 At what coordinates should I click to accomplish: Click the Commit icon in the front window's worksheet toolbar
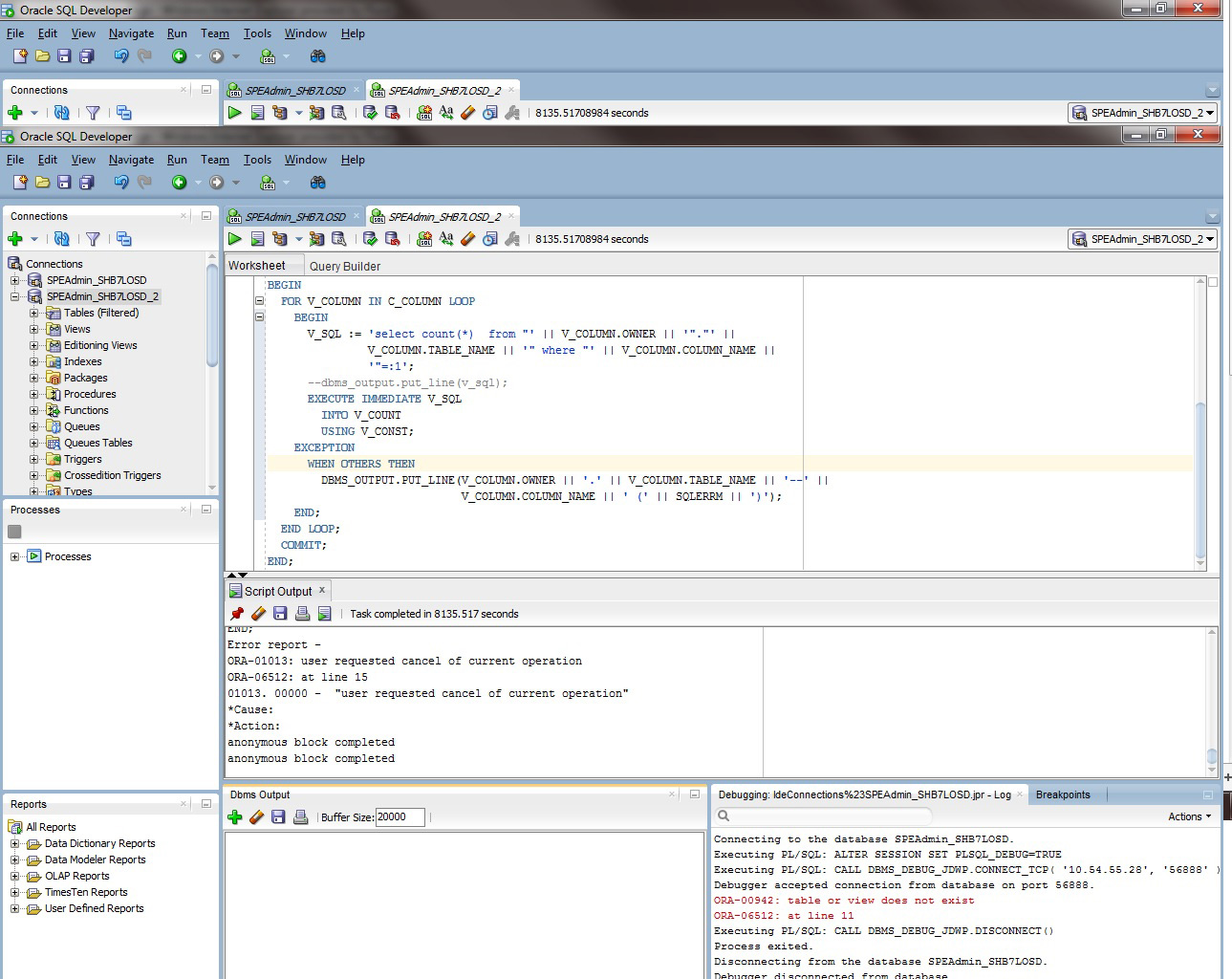[370, 239]
